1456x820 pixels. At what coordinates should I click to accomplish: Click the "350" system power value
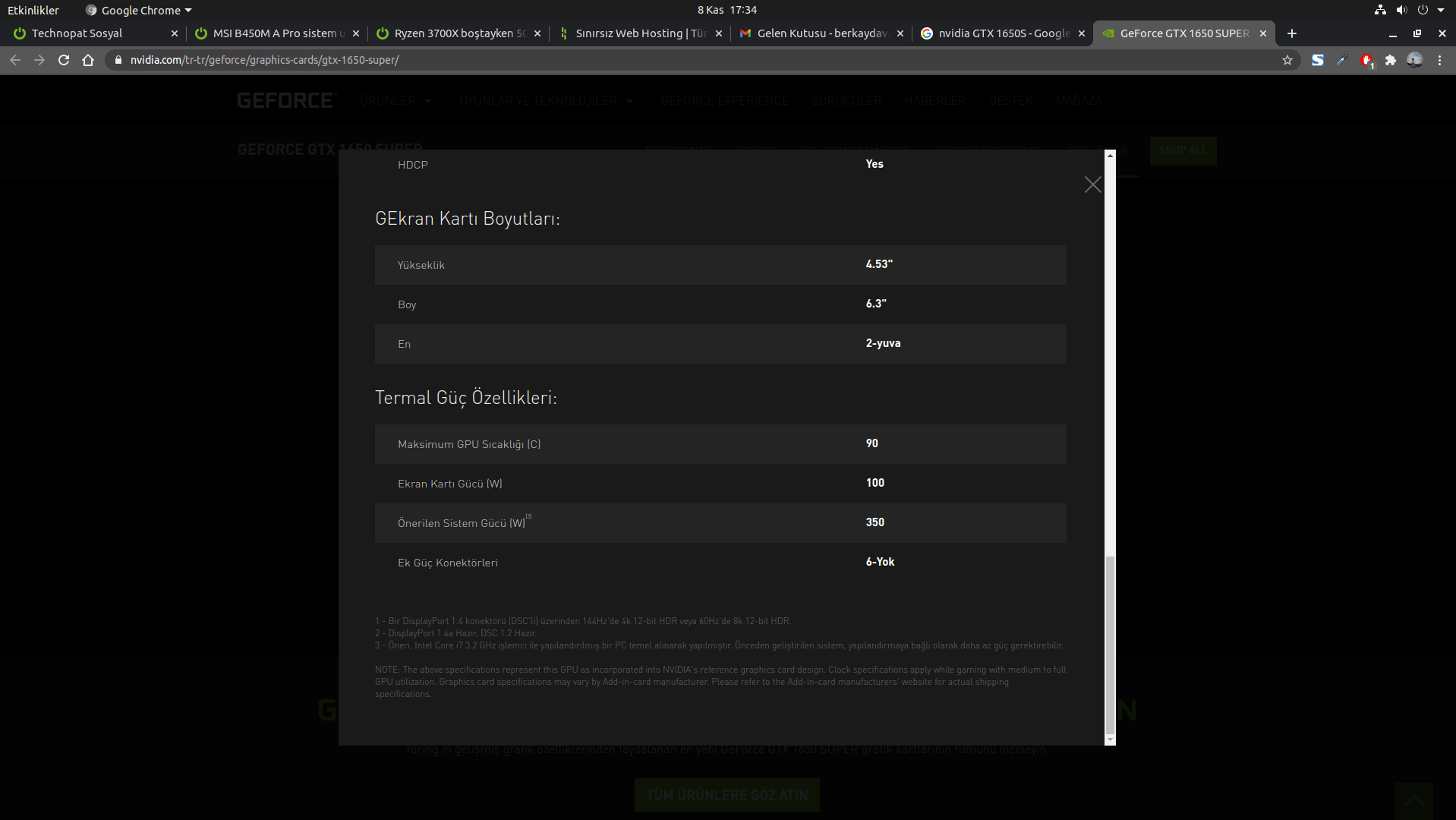pos(875,522)
